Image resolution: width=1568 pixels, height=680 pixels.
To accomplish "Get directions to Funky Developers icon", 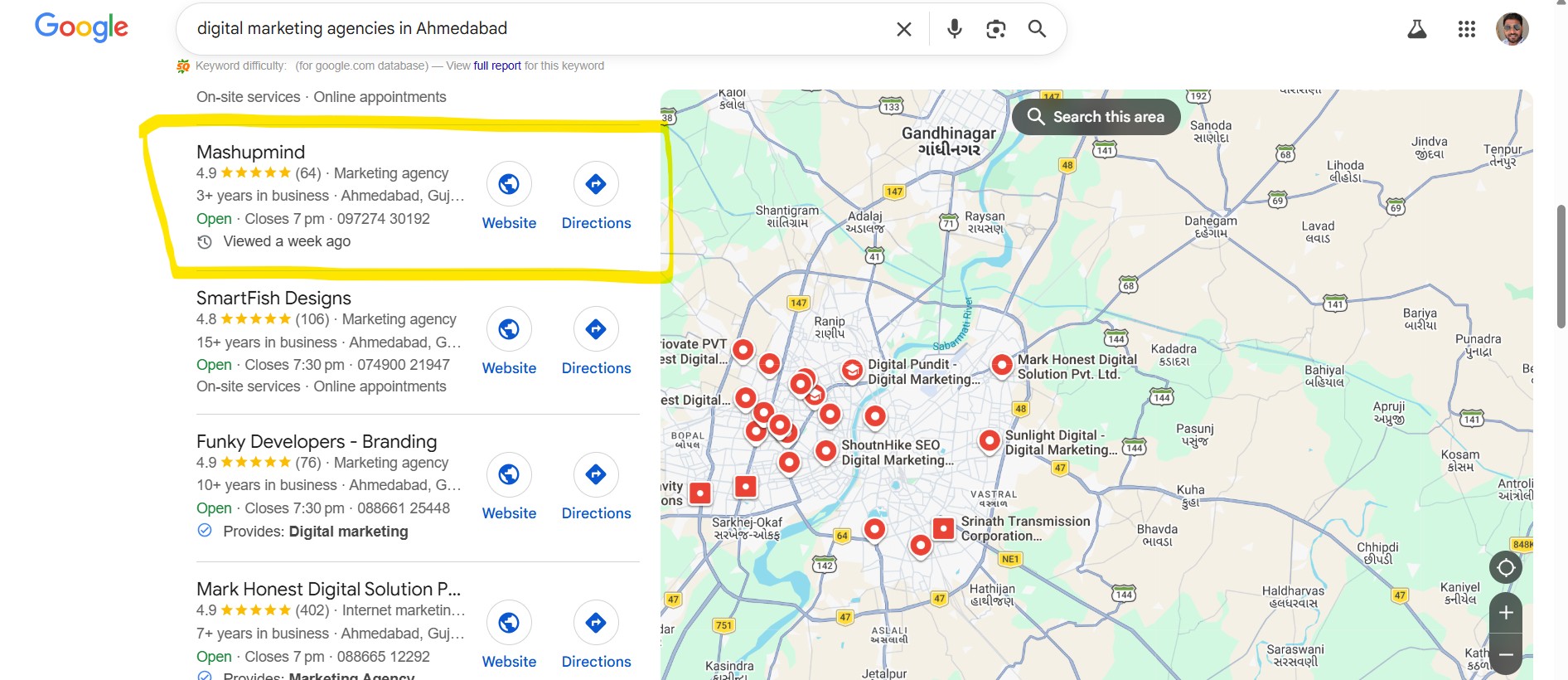I will click(x=596, y=474).
